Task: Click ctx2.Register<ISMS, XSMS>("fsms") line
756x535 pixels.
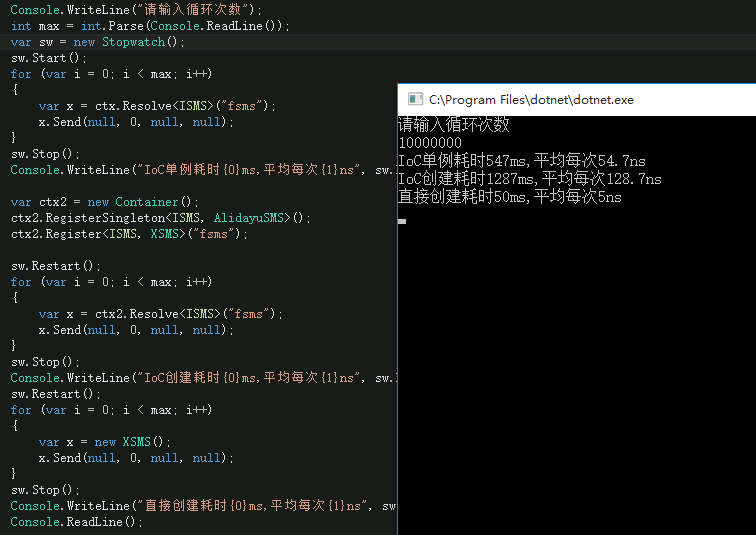Action: point(129,234)
